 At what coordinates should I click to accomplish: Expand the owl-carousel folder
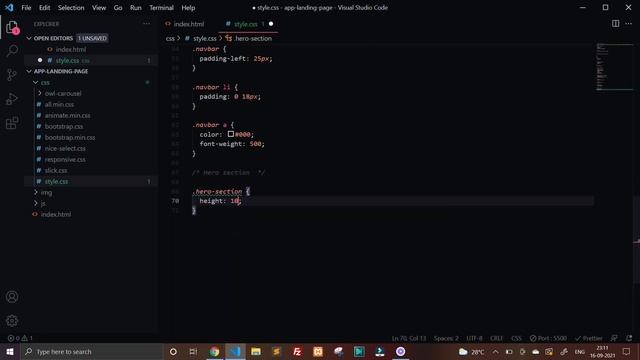(x=40, y=93)
